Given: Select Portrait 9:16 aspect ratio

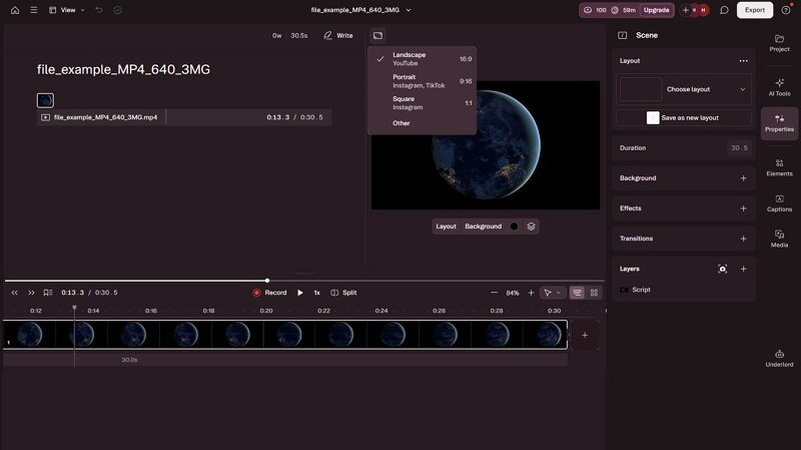Looking at the screenshot, I should tap(422, 81).
